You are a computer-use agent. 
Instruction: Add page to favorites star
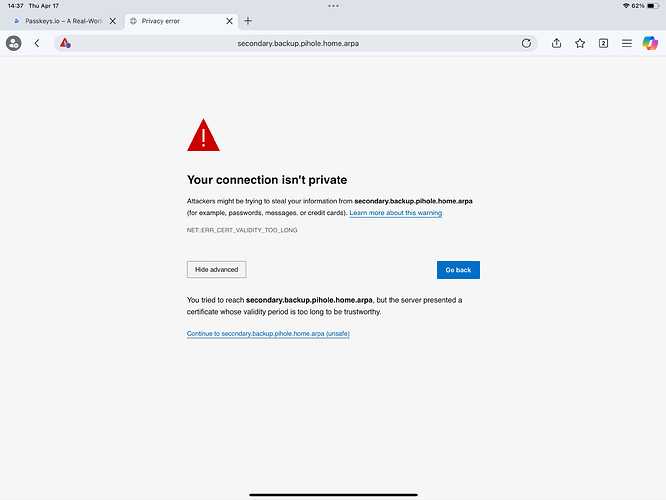pyautogui.click(x=580, y=43)
